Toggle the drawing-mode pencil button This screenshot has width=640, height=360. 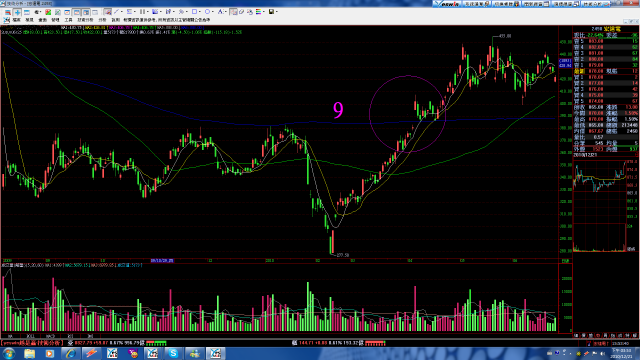[108, 12]
